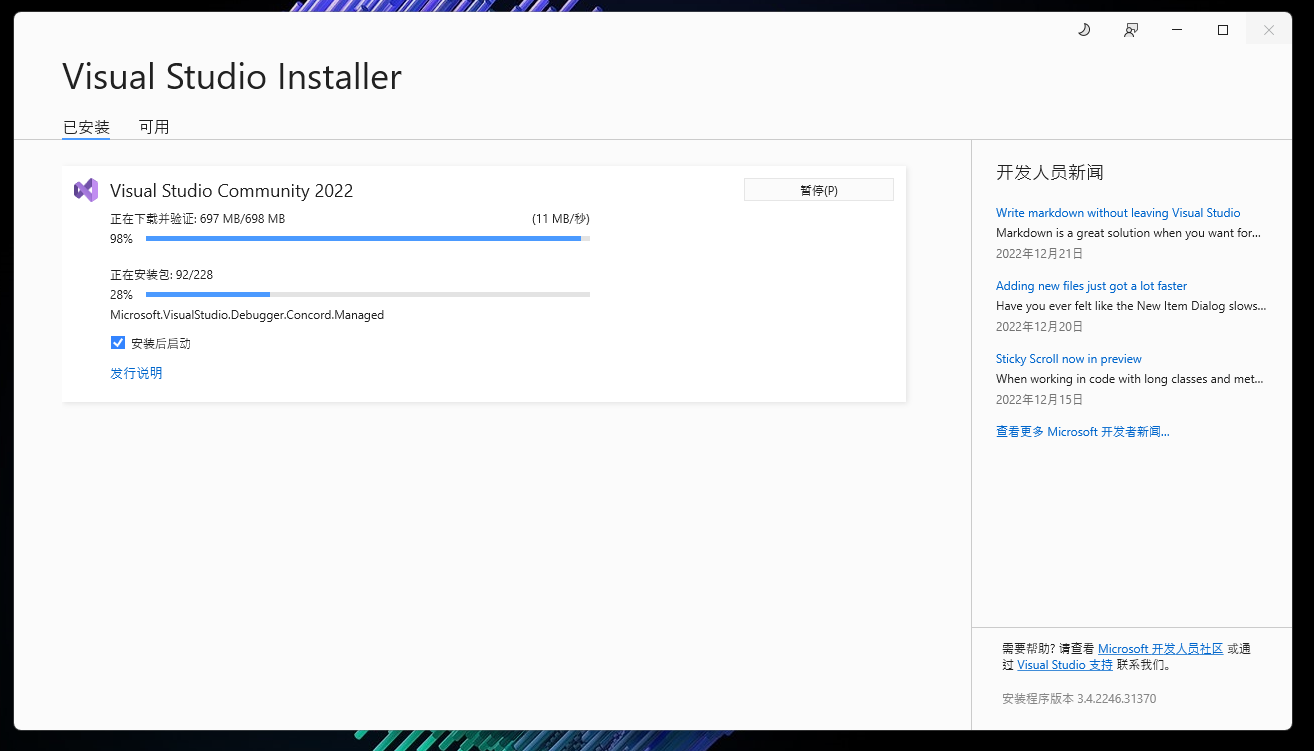The width and height of the screenshot is (1314, 751).
Task: Click the download speed (11 MB/秒) text
Action: [561, 219]
